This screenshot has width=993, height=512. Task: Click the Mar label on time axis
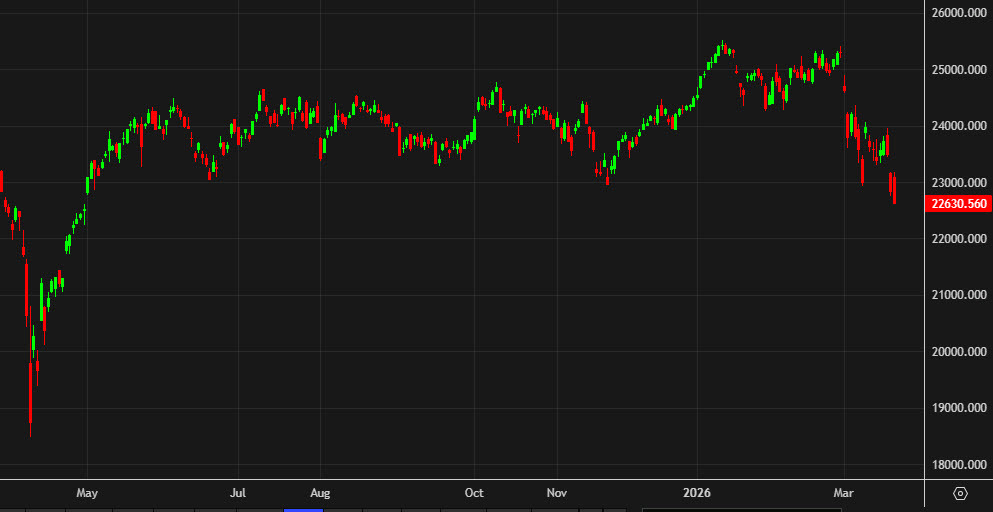[x=844, y=493]
